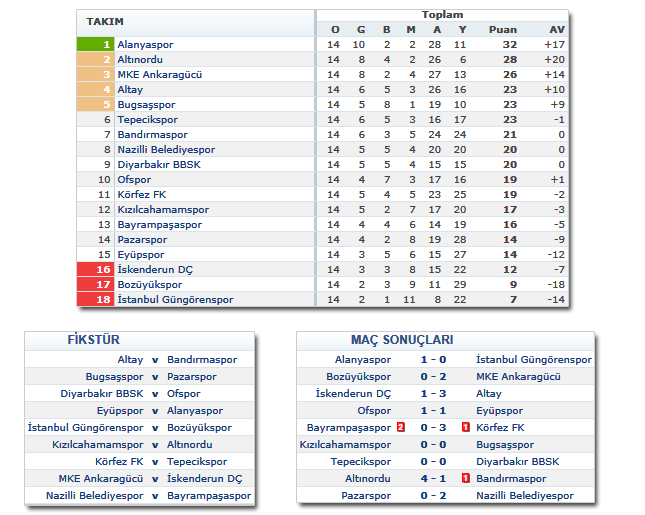Viewport: 645px width, 515px height.
Task: Open the İskenderun DÇ 1 - 3 score
Action: (433, 393)
